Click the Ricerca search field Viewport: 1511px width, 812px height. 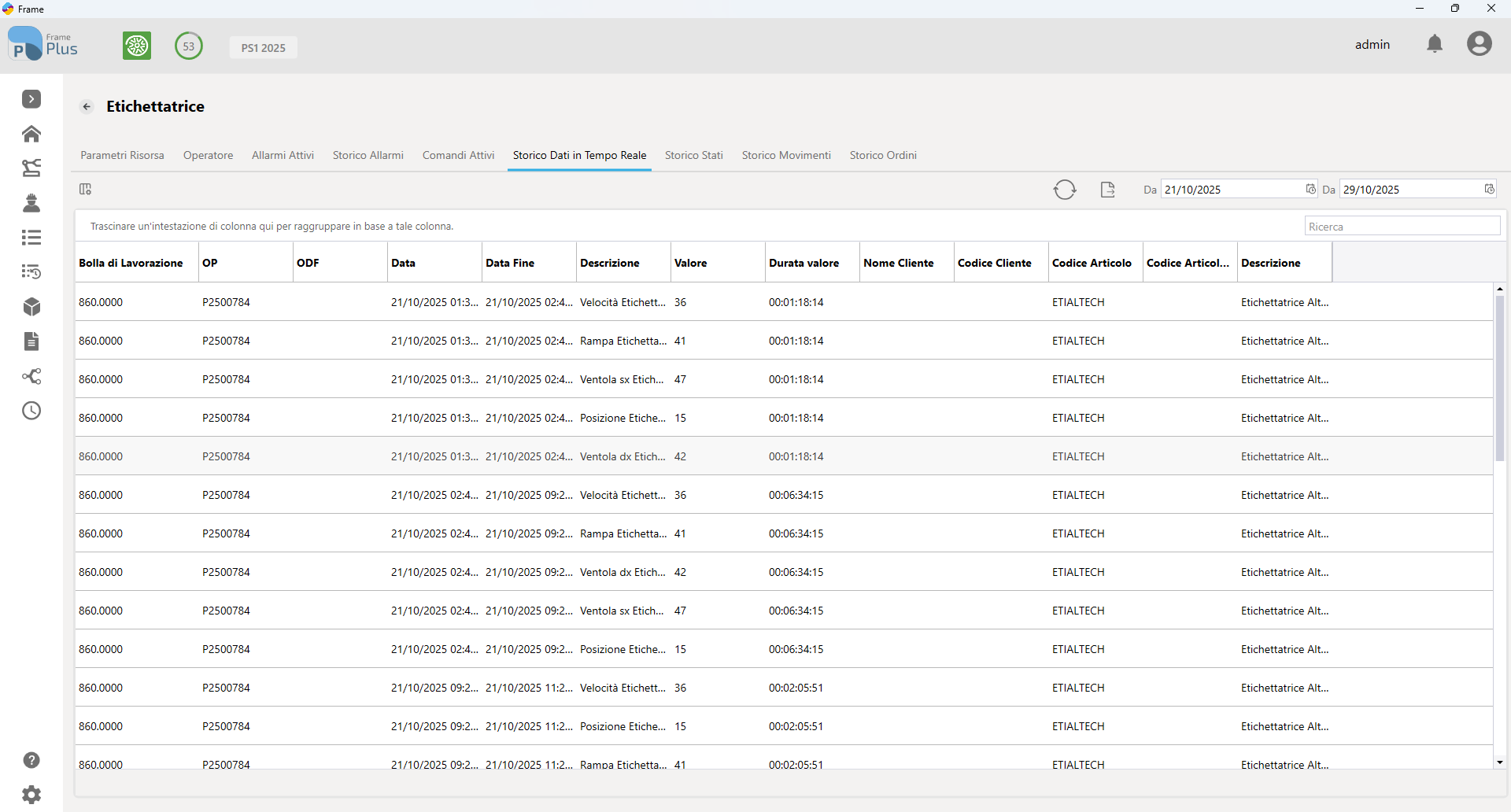[x=1402, y=227]
